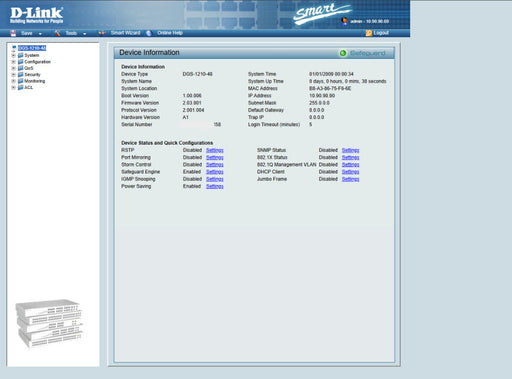Image resolution: width=512 pixels, height=379 pixels.
Task: Click the Tools wrench icon
Action: (x=58, y=33)
